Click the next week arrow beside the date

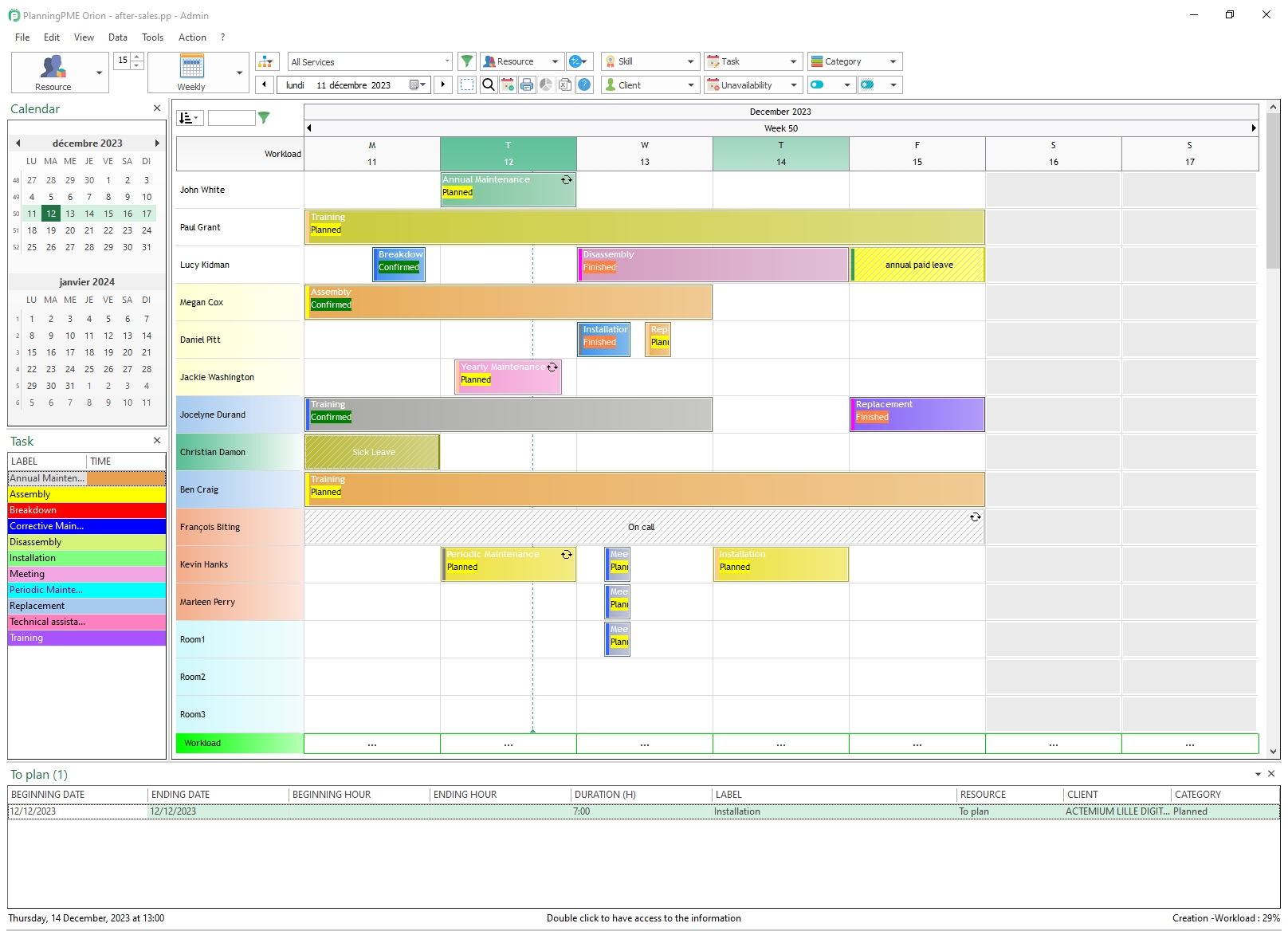tap(443, 84)
